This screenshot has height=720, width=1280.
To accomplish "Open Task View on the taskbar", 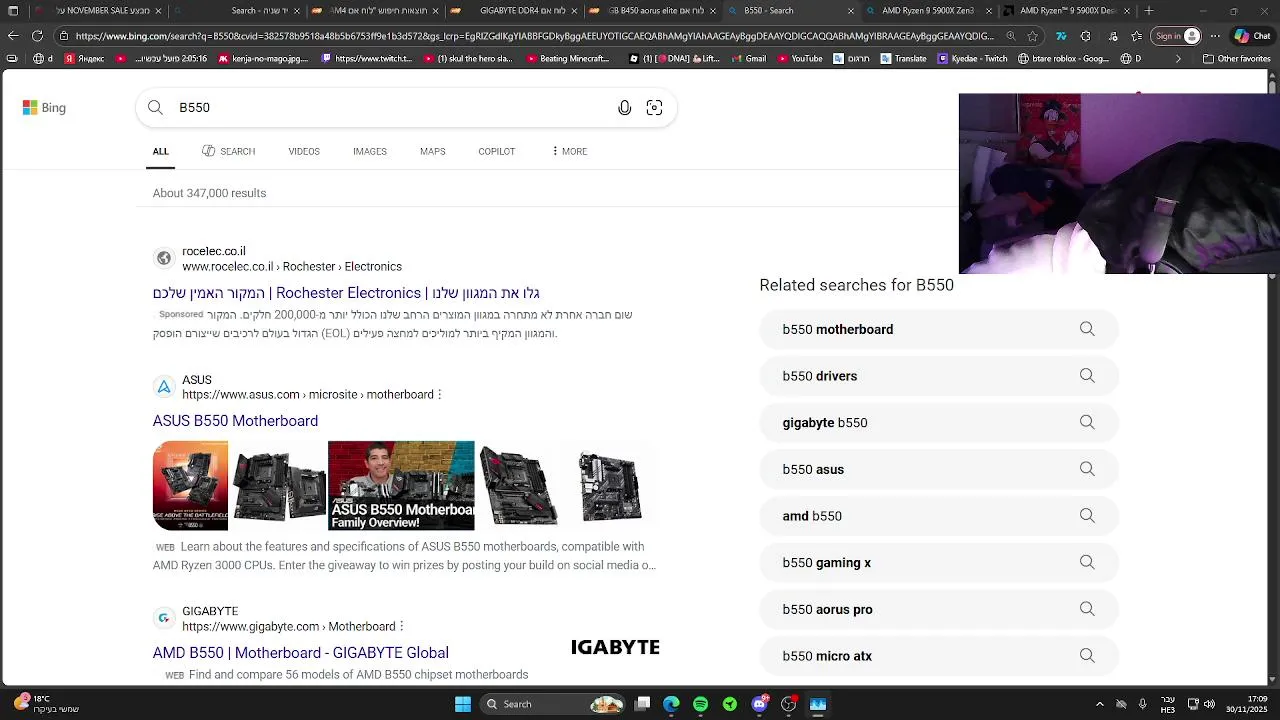I will click(643, 704).
